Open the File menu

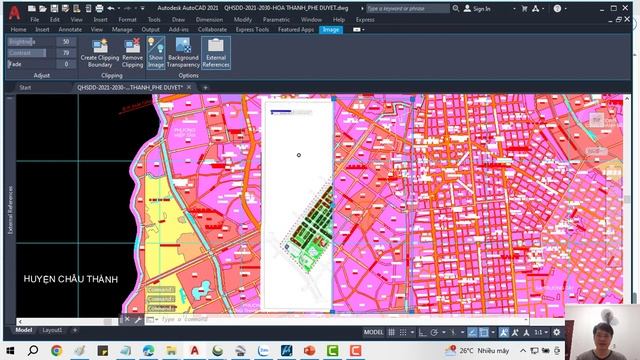35,20
